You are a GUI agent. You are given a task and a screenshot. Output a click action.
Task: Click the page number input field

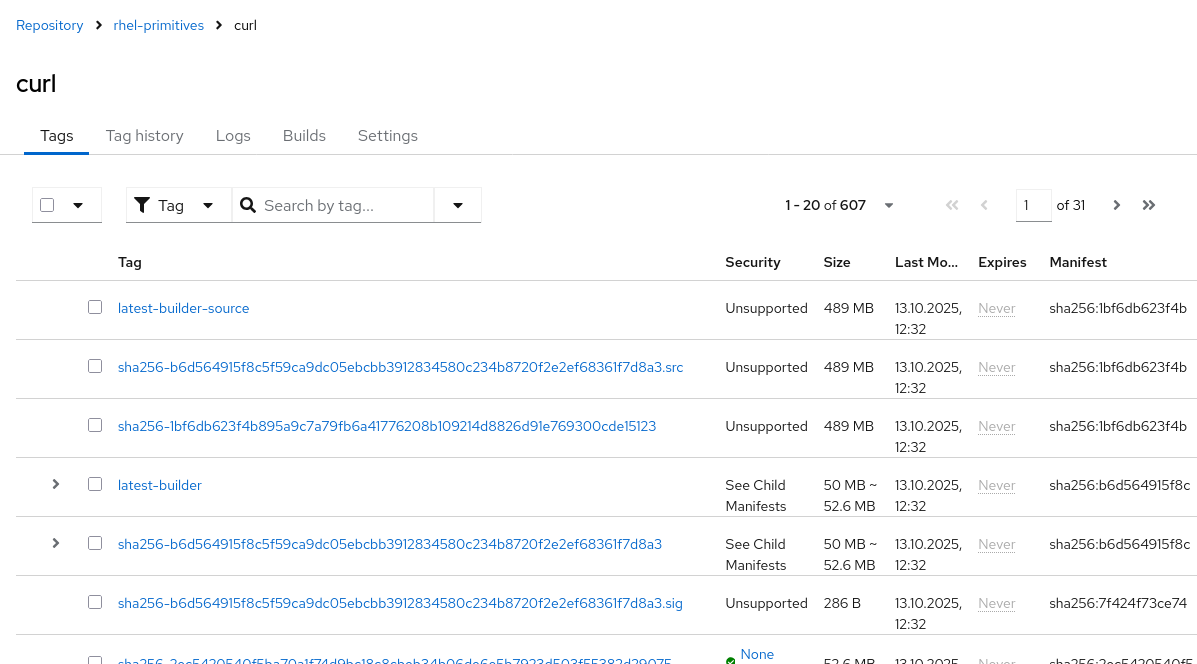1034,205
